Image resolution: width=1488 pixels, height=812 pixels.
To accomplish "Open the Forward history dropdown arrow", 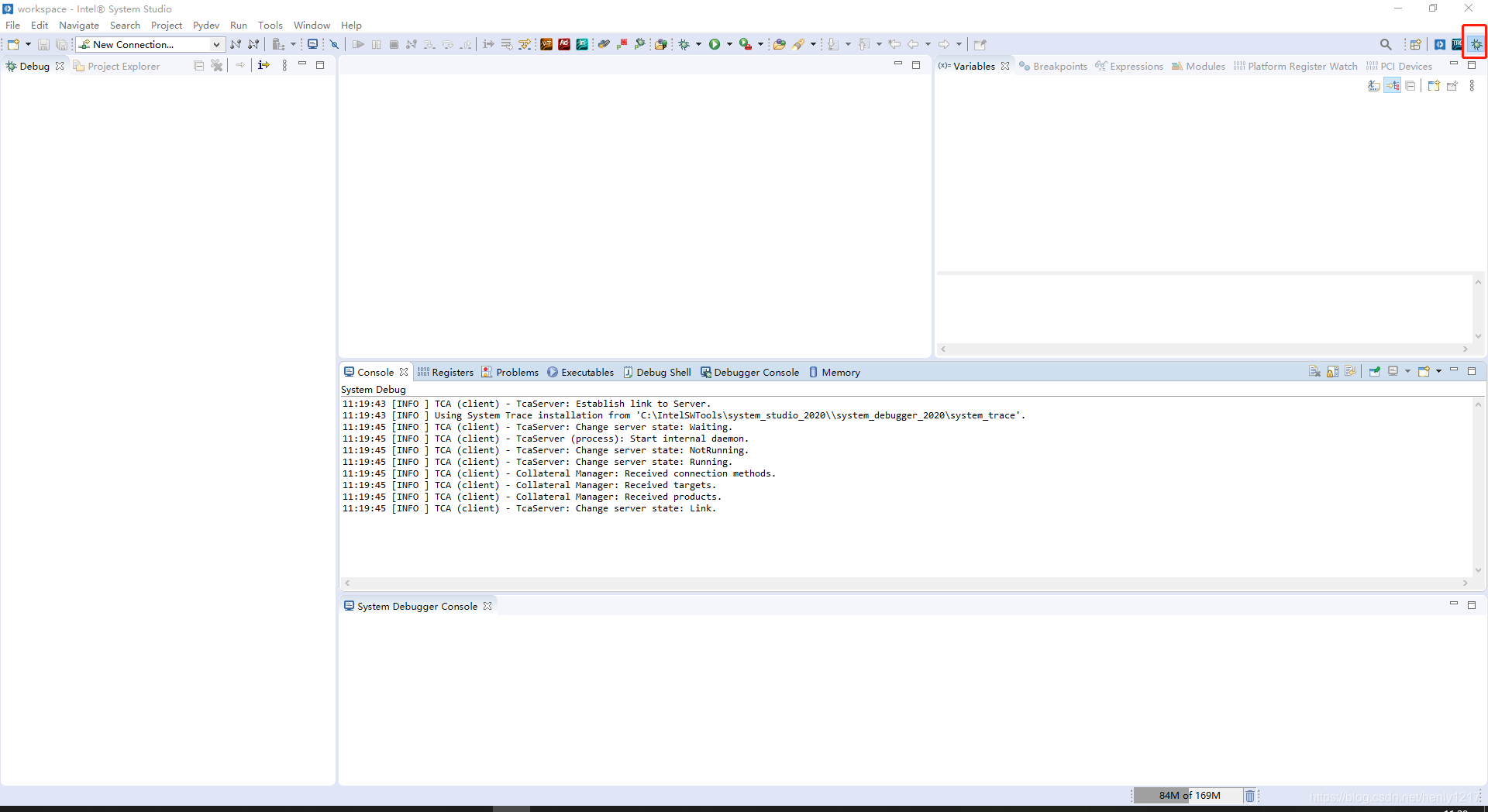I will pos(959,44).
